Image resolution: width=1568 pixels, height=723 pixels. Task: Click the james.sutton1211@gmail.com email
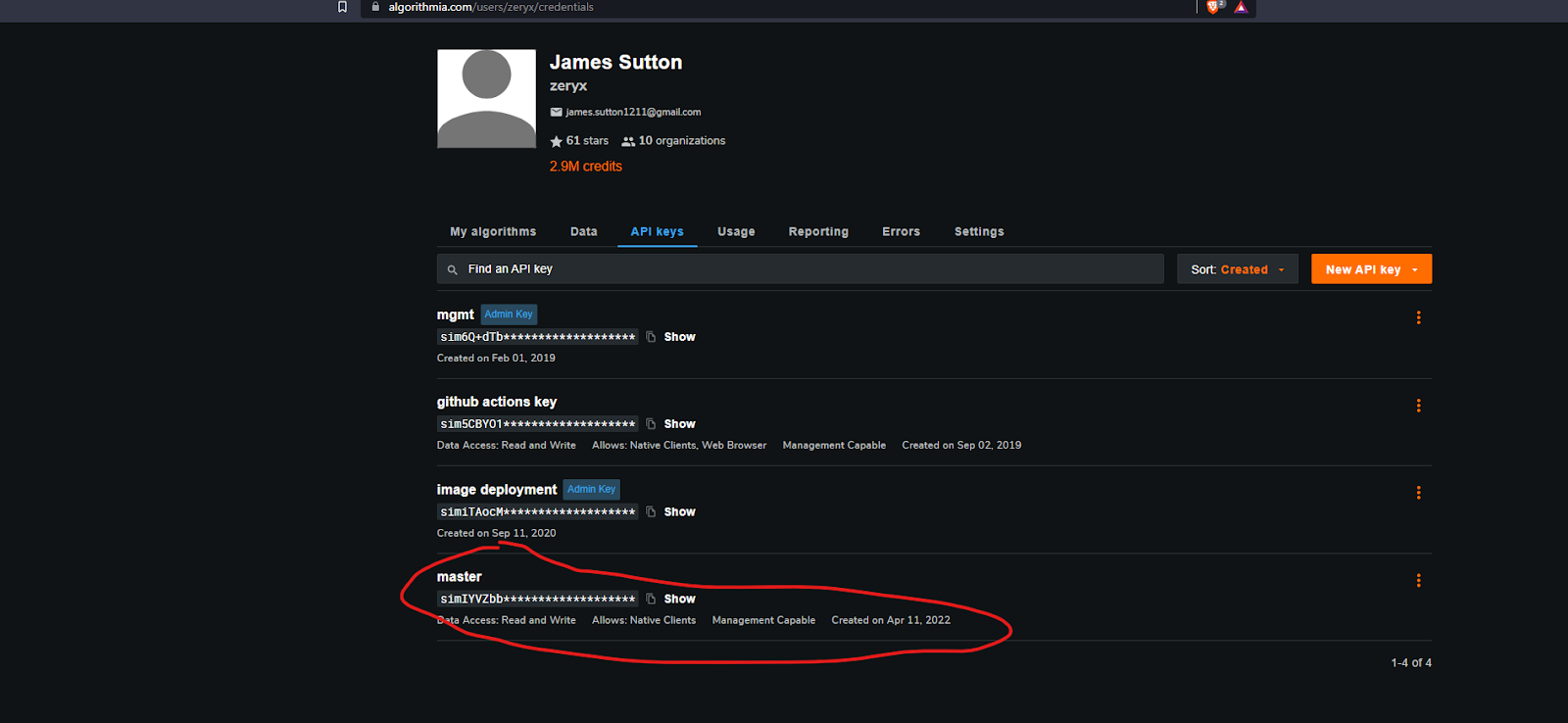click(633, 113)
